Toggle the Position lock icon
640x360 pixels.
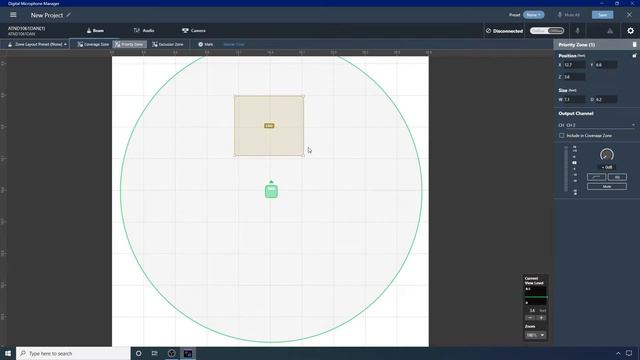pyautogui.click(x=634, y=56)
